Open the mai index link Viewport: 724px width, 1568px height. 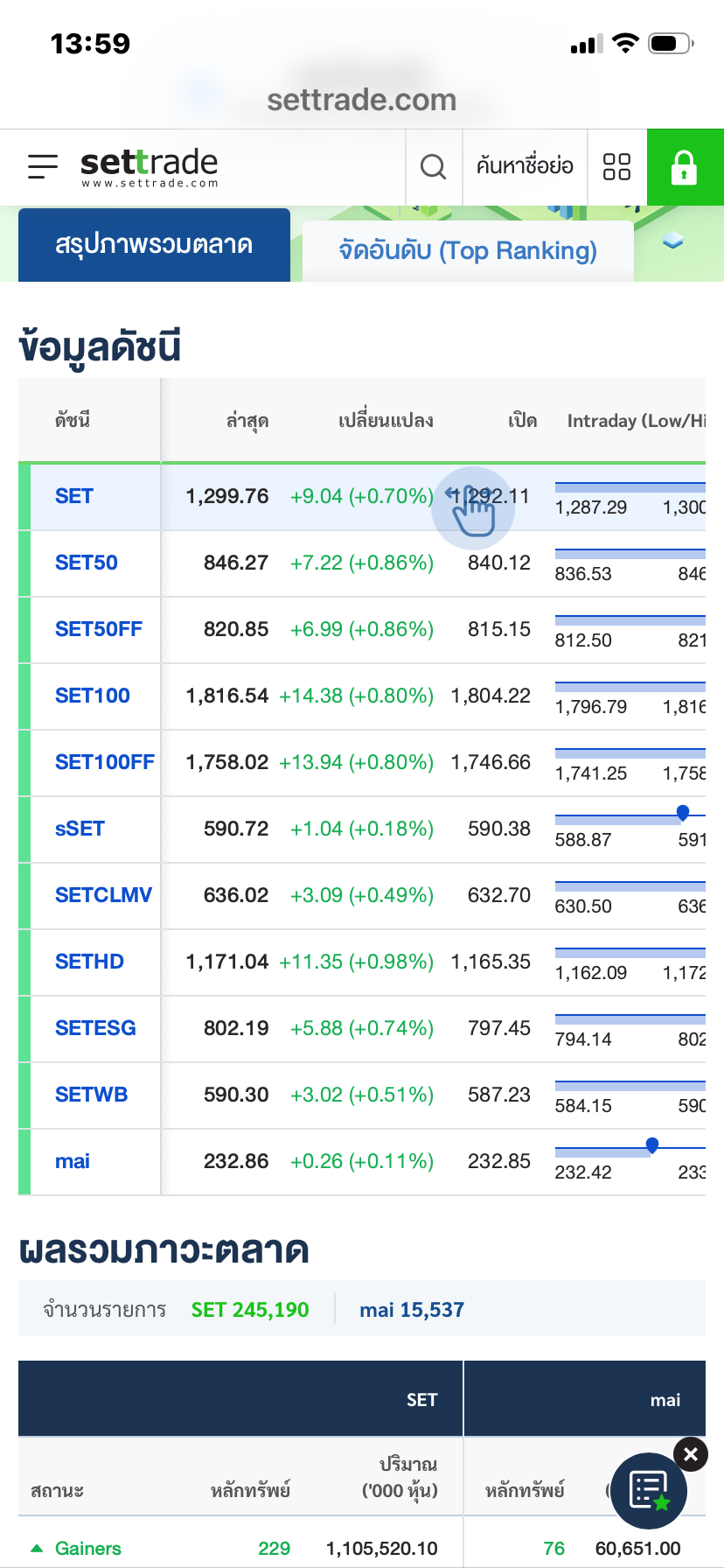coord(73,1161)
